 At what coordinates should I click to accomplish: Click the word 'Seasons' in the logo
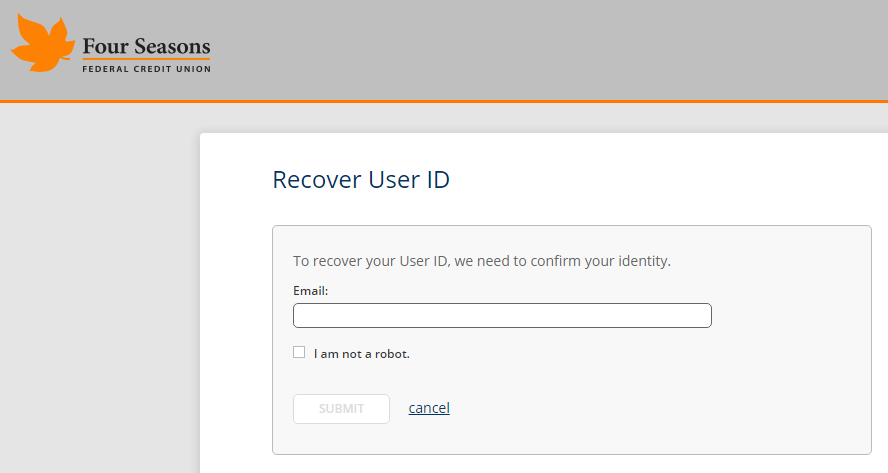172,46
